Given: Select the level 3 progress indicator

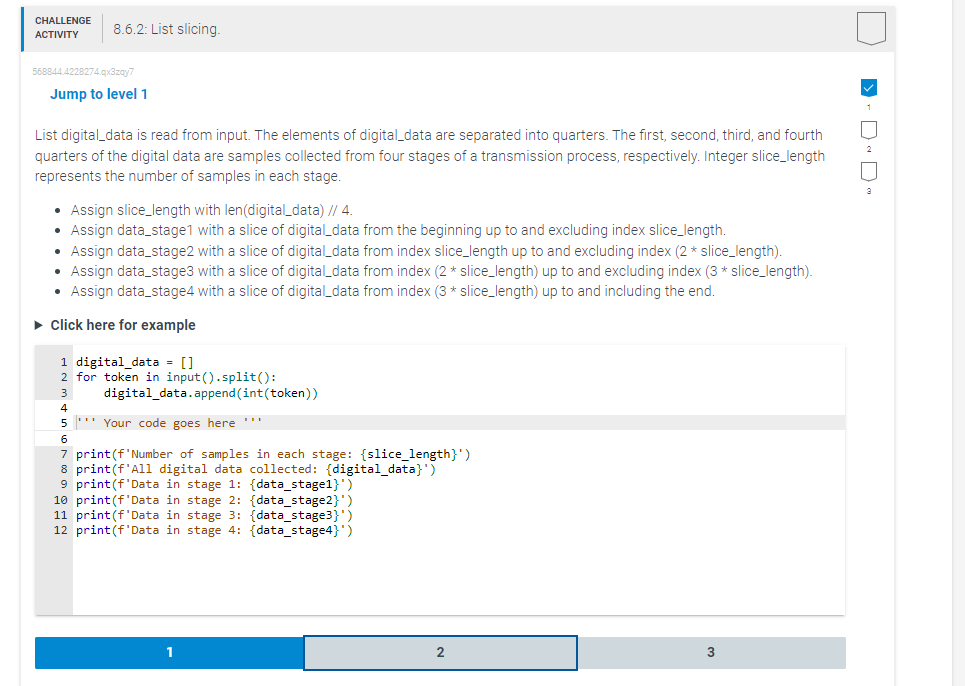Looking at the screenshot, I should 868,172.
